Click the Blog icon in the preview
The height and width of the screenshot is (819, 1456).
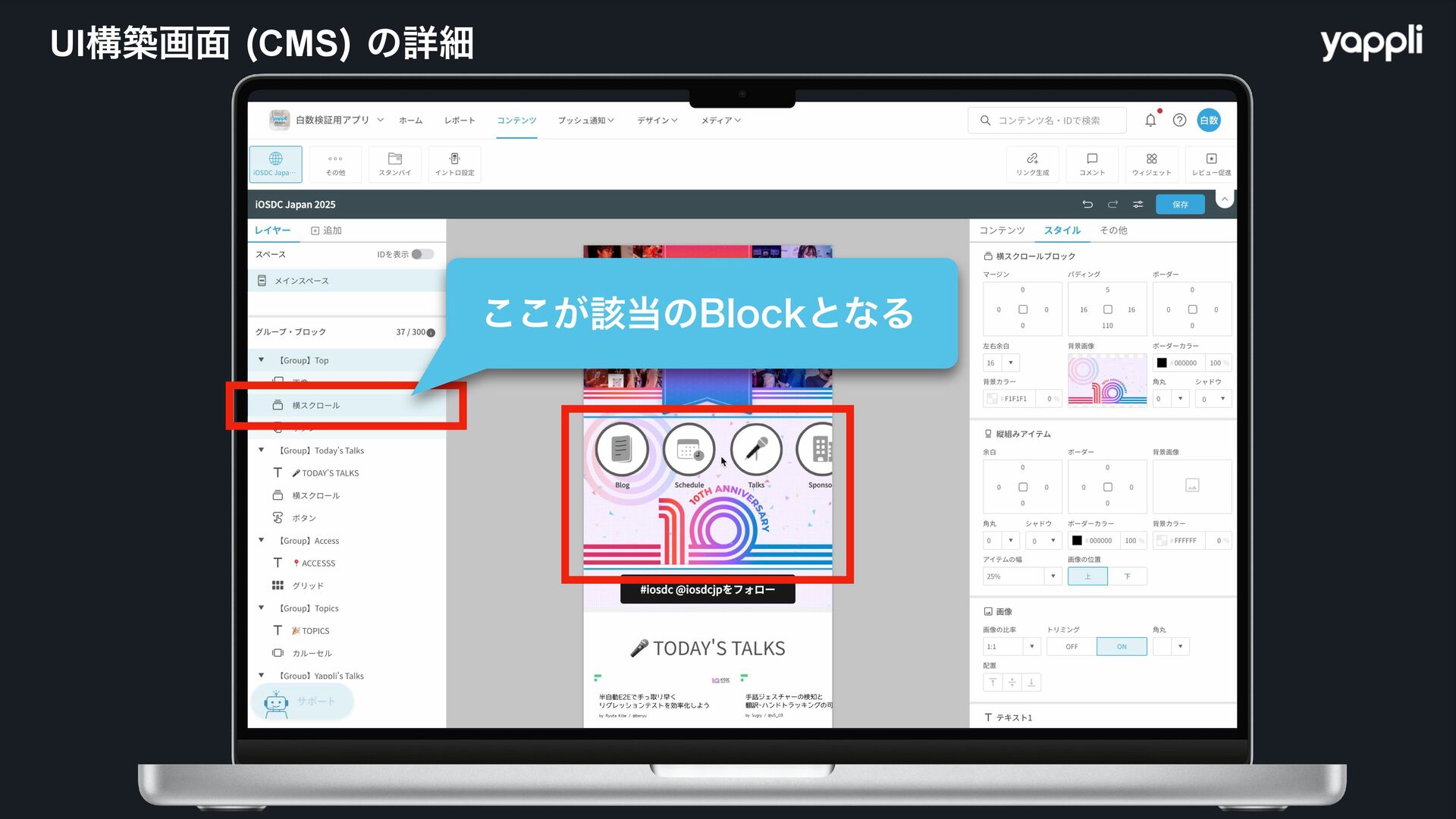click(x=622, y=450)
